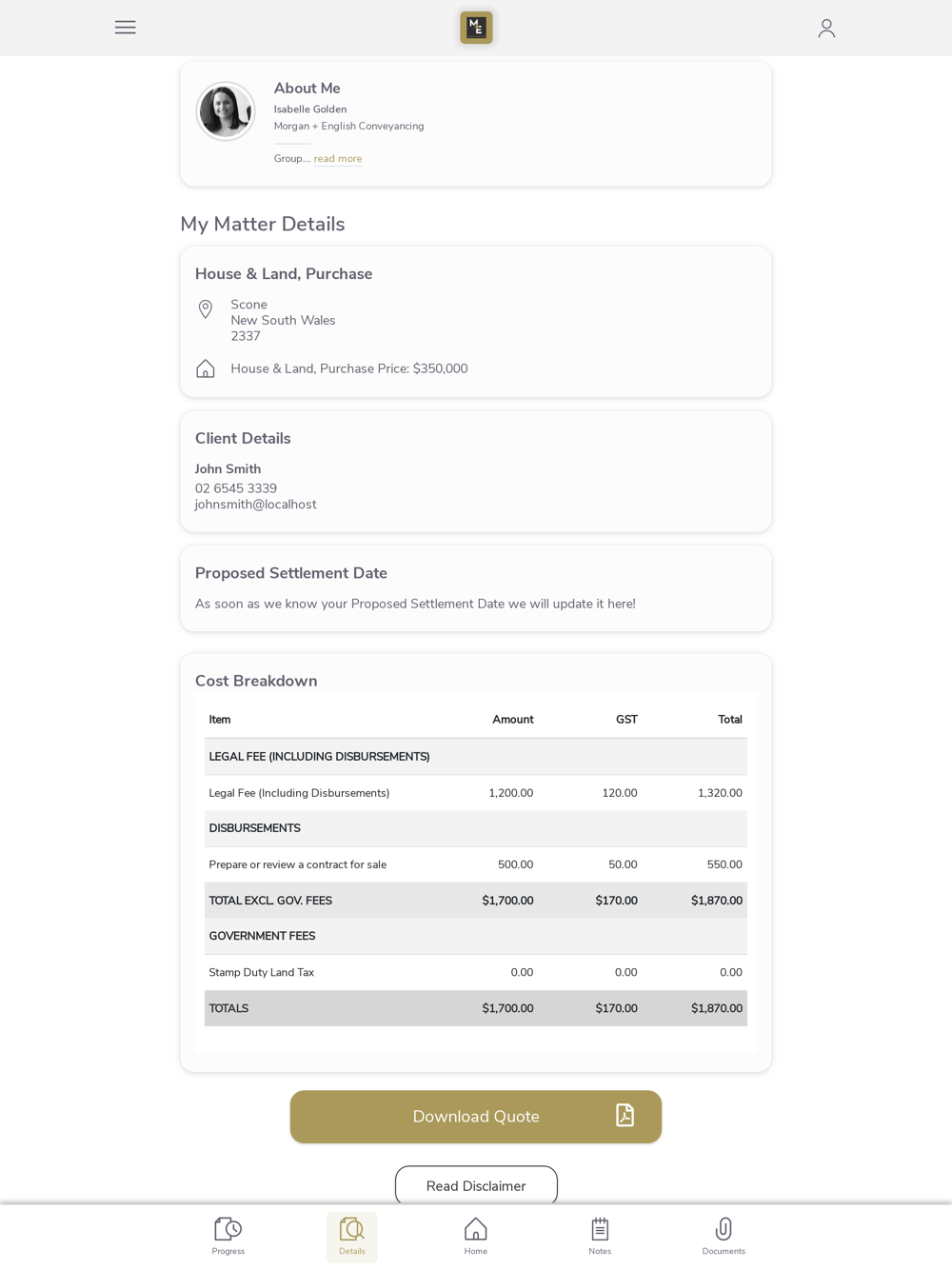Click phone number 02 6545 3339
Image resolution: width=952 pixels, height=1270 pixels.
pos(236,488)
